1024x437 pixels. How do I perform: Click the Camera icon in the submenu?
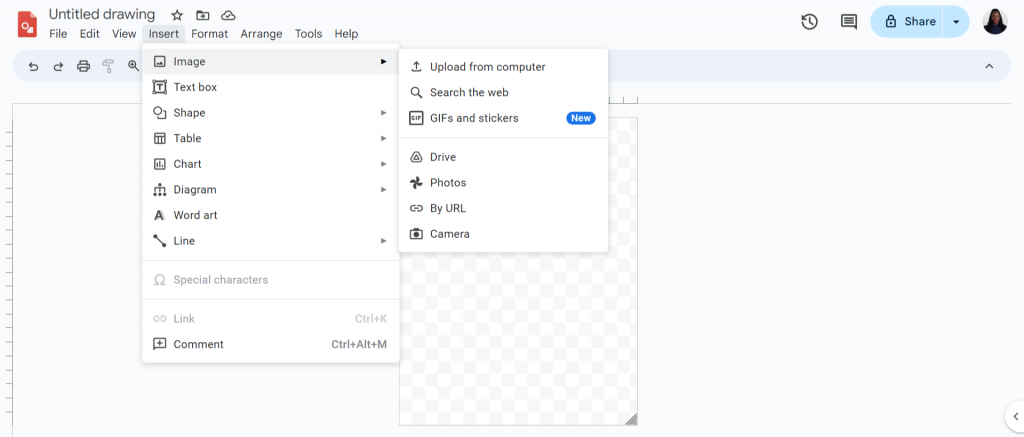416,234
